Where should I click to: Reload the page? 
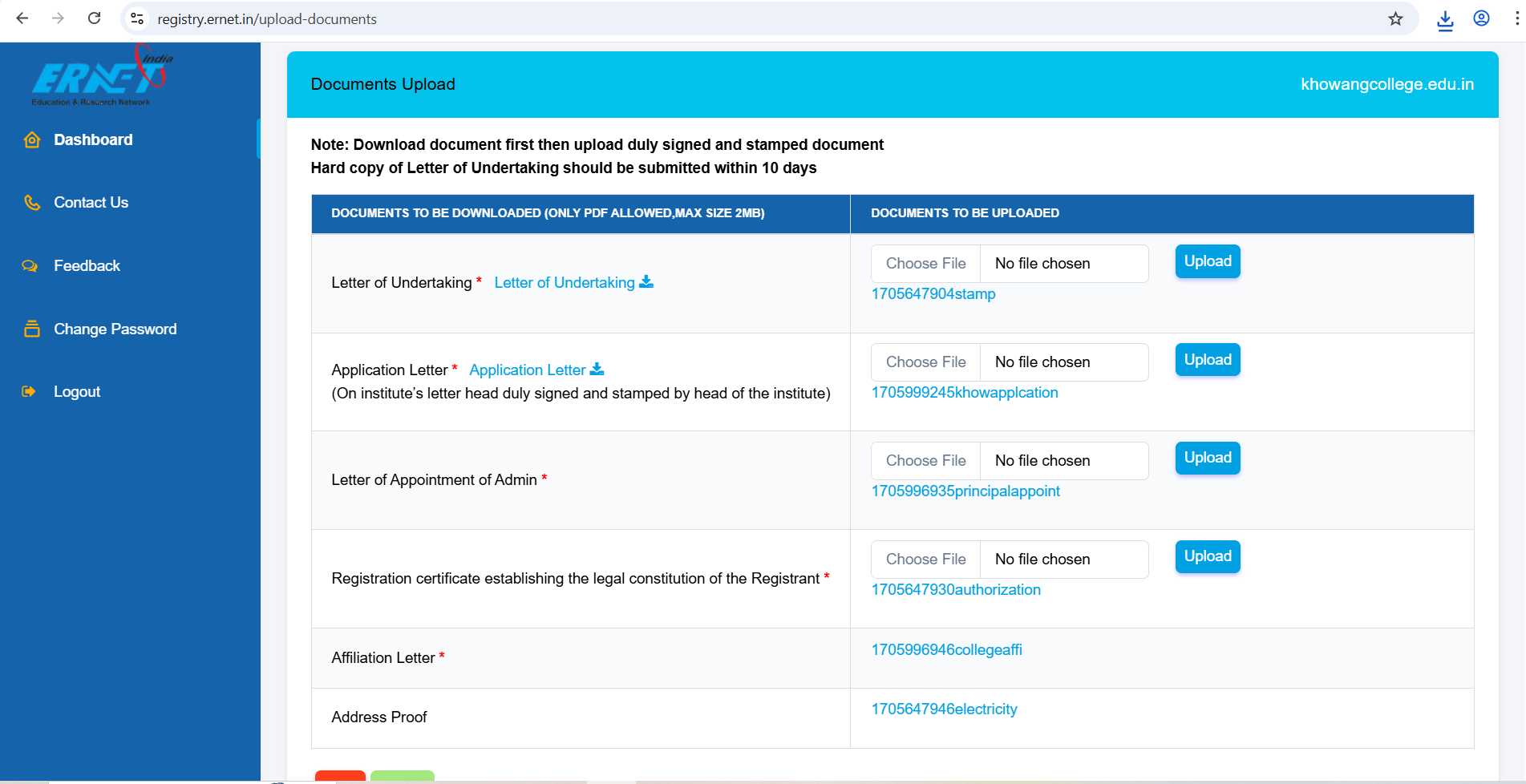pyautogui.click(x=95, y=18)
